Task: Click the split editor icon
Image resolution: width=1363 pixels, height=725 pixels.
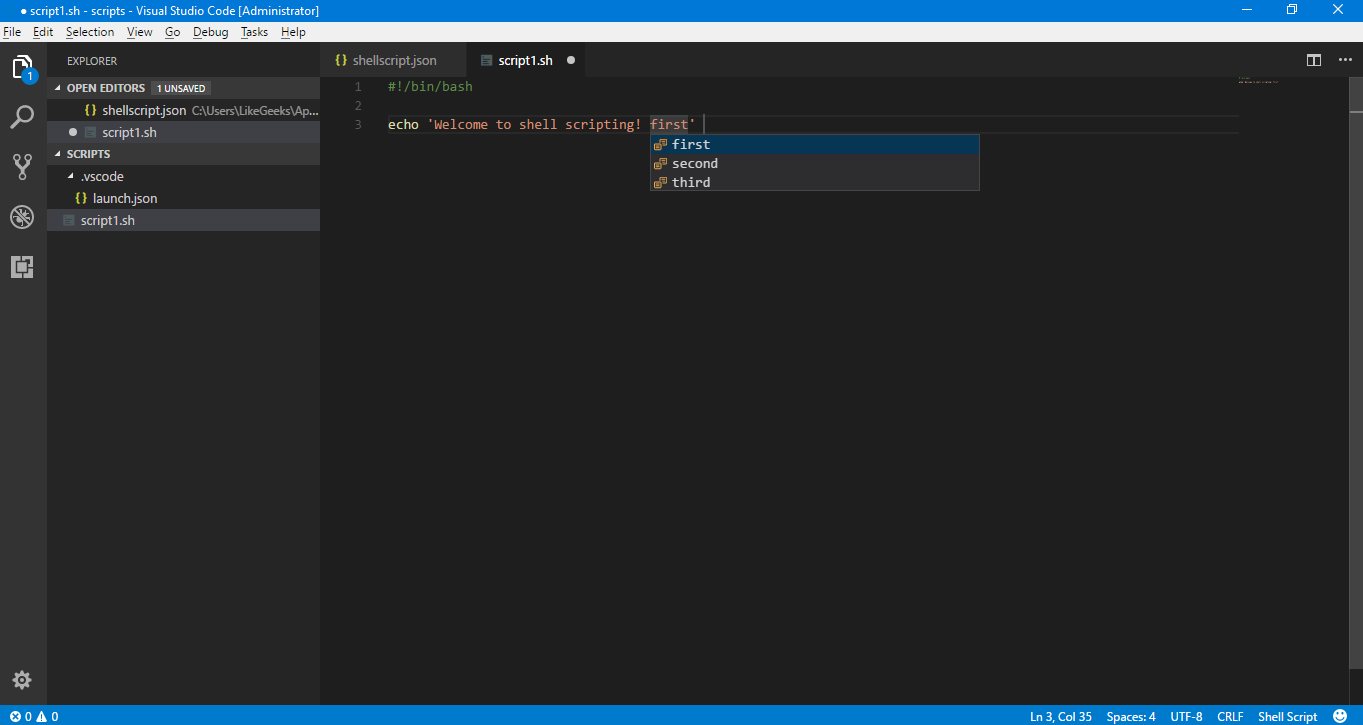Action: (1314, 60)
